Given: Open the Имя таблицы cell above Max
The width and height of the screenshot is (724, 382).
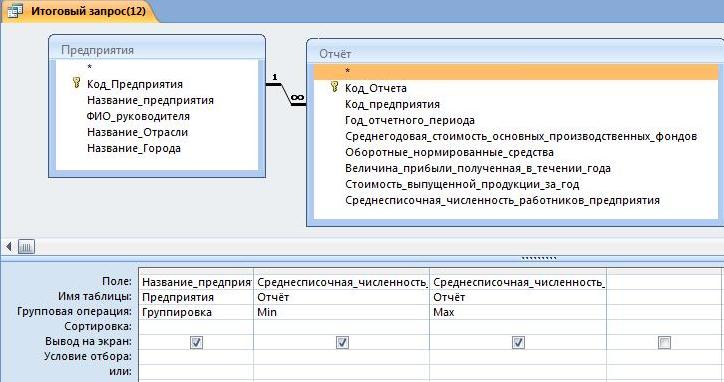Looking at the screenshot, I should tap(518, 297).
